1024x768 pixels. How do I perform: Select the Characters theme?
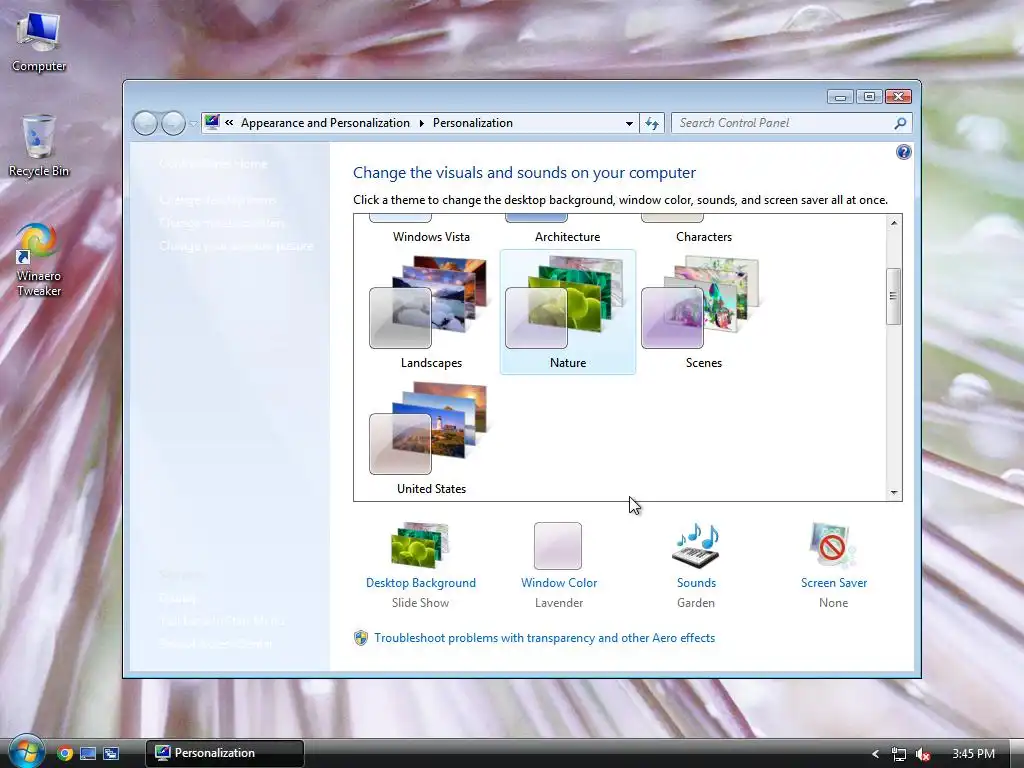703,229
